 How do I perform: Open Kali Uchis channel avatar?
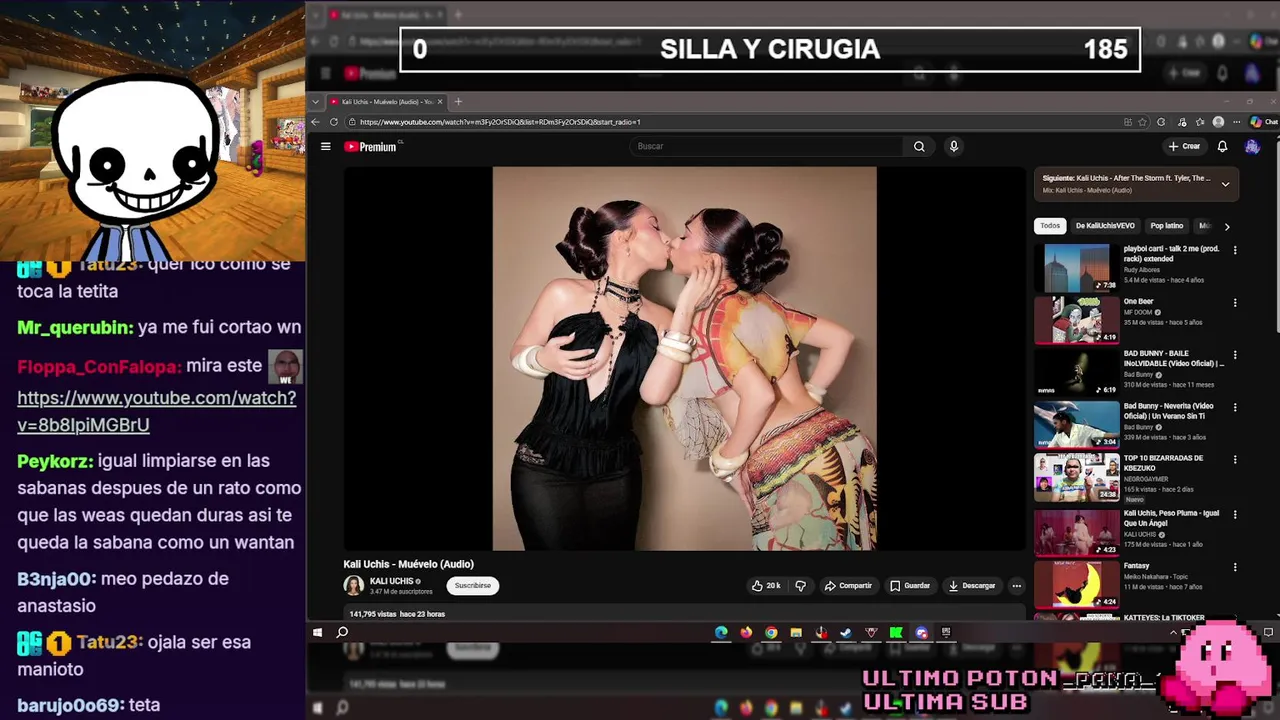tap(354, 586)
